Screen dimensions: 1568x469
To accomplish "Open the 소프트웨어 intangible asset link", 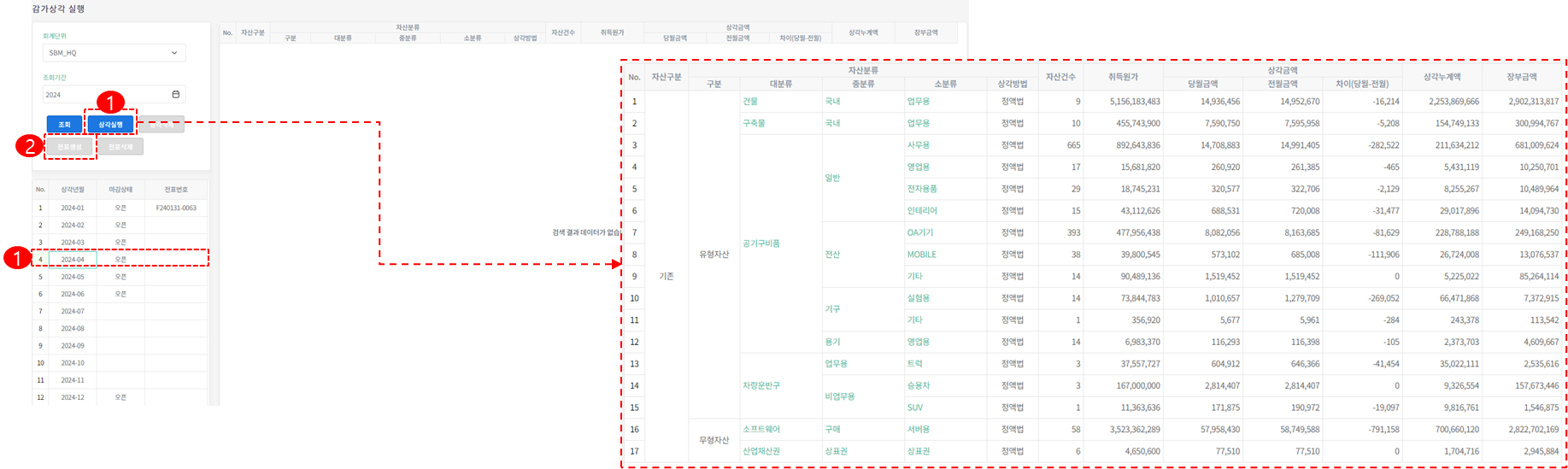I will click(761, 429).
